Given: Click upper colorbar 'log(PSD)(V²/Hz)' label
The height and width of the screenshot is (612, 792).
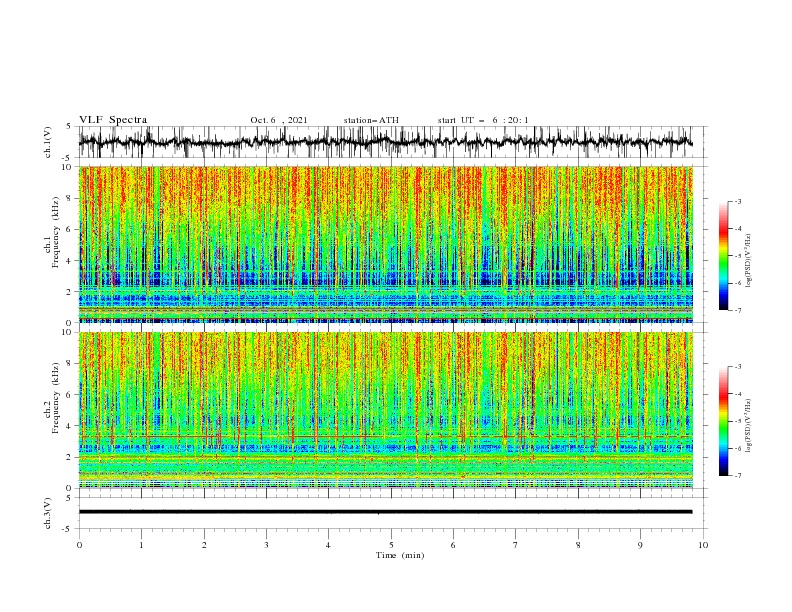Looking at the screenshot, I should pyautogui.click(x=749, y=261).
